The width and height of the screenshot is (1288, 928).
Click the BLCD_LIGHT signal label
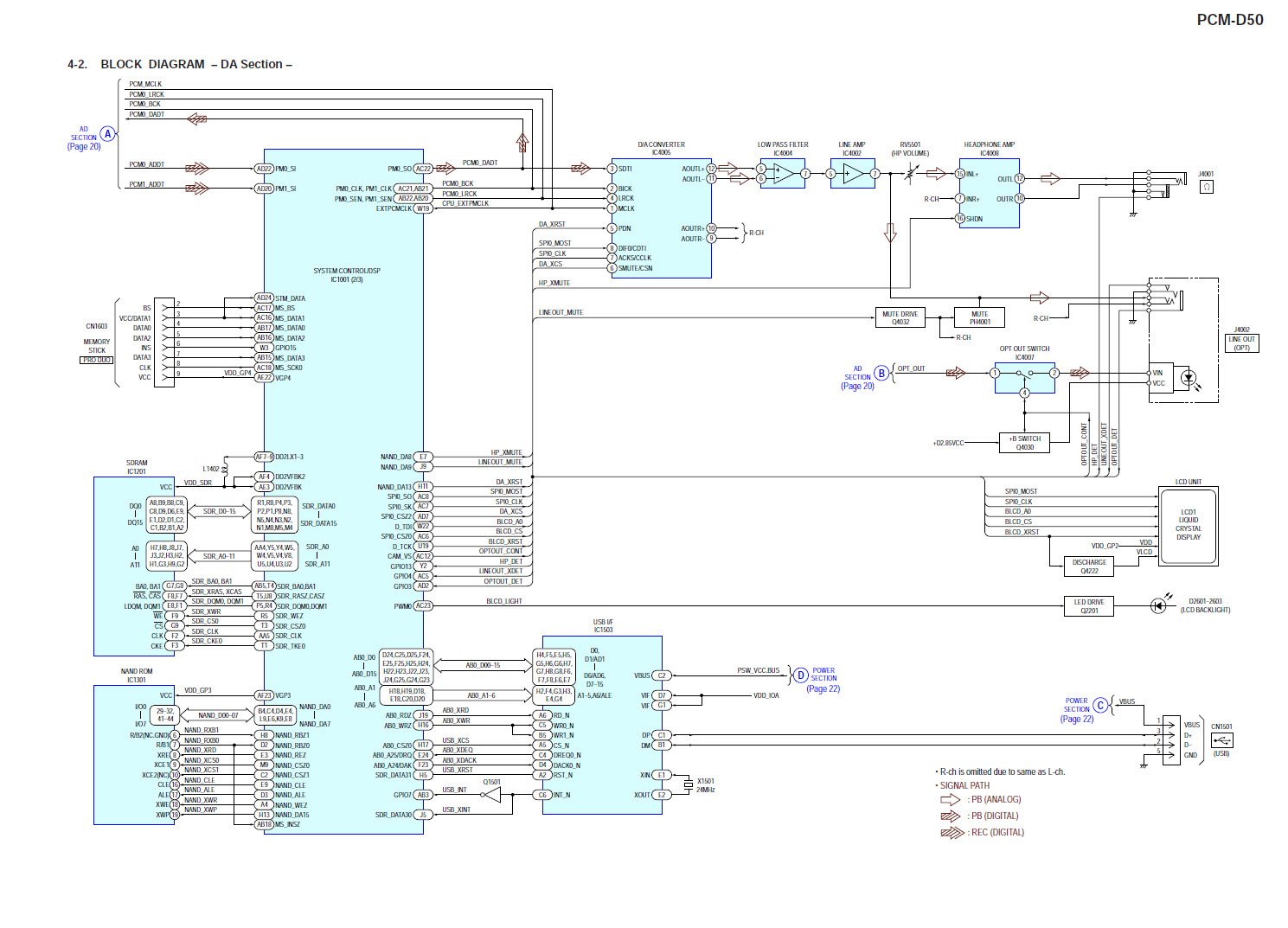pos(504,601)
